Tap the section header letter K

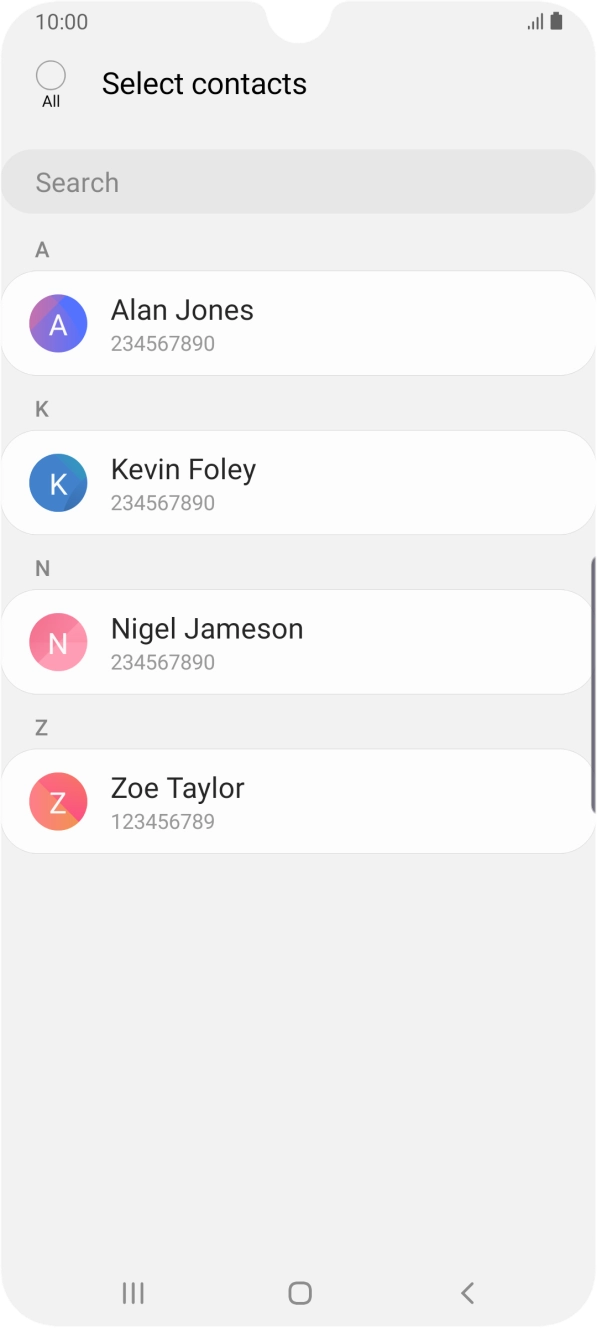(42, 409)
